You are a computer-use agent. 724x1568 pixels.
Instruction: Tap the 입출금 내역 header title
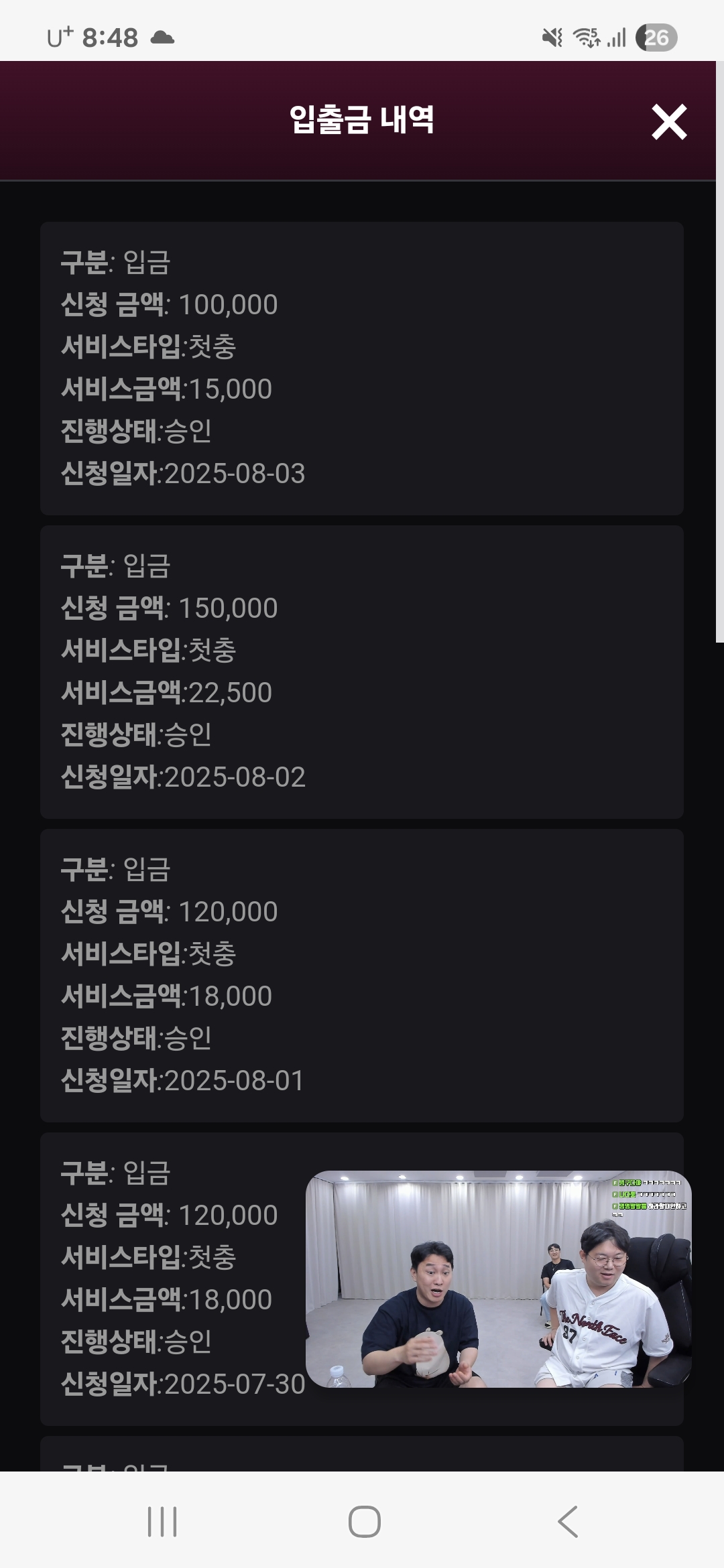(x=362, y=120)
